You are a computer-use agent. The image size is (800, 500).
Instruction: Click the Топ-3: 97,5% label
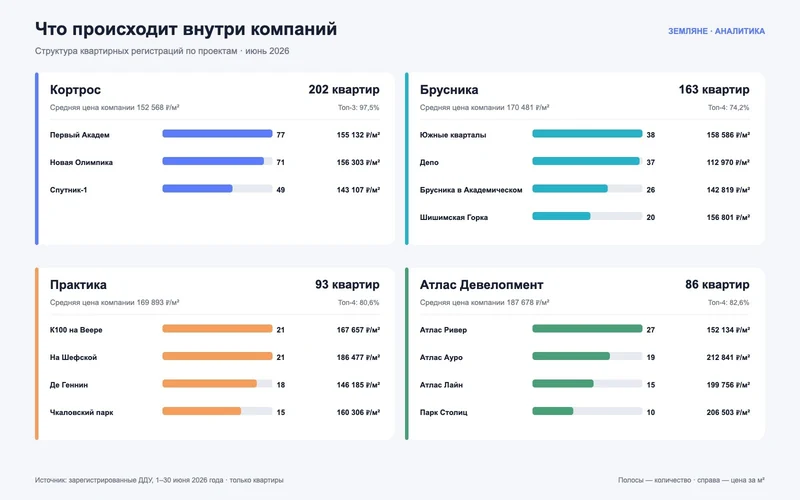point(359,108)
